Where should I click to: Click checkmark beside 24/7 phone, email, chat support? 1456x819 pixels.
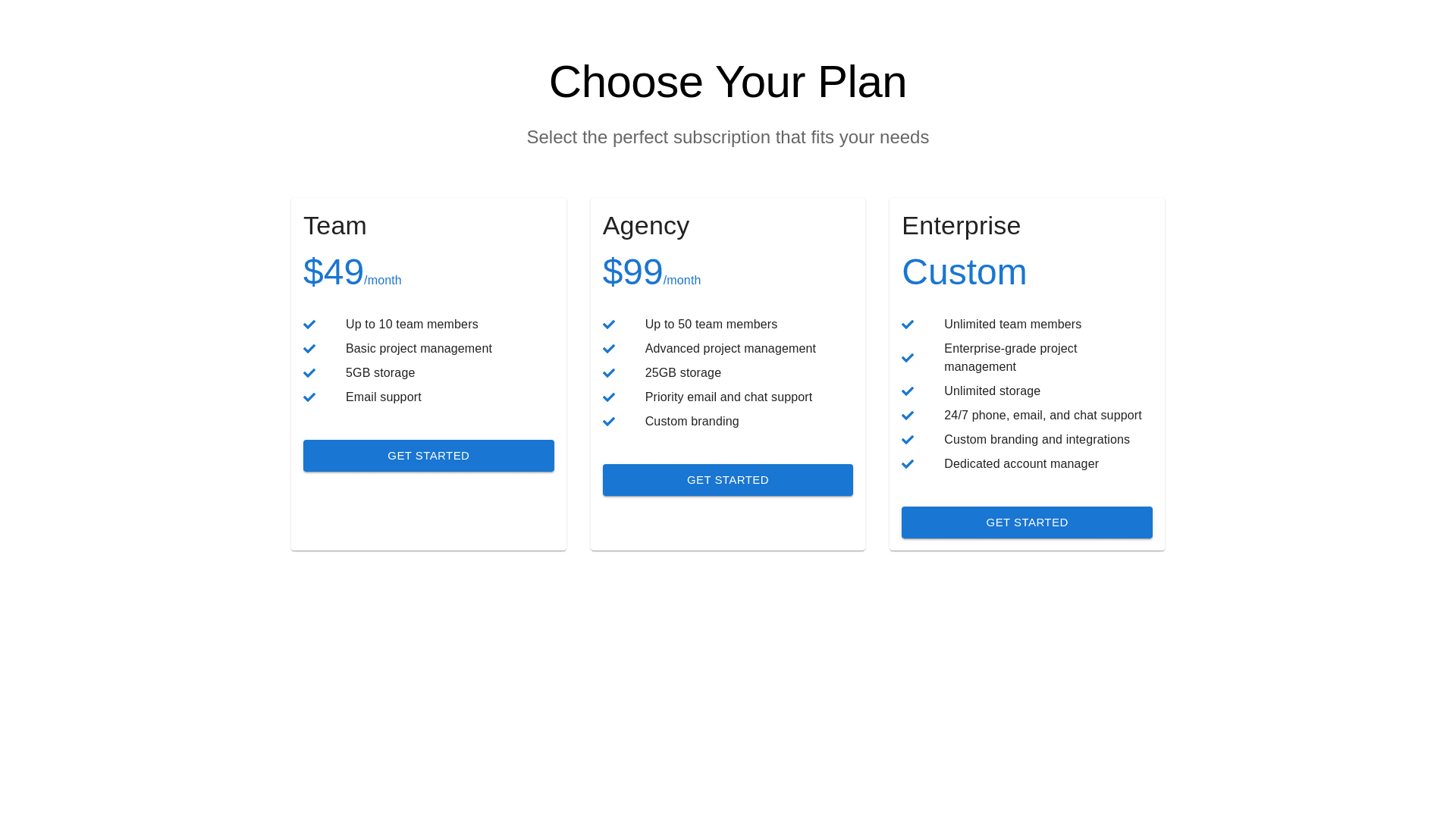click(x=908, y=416)
